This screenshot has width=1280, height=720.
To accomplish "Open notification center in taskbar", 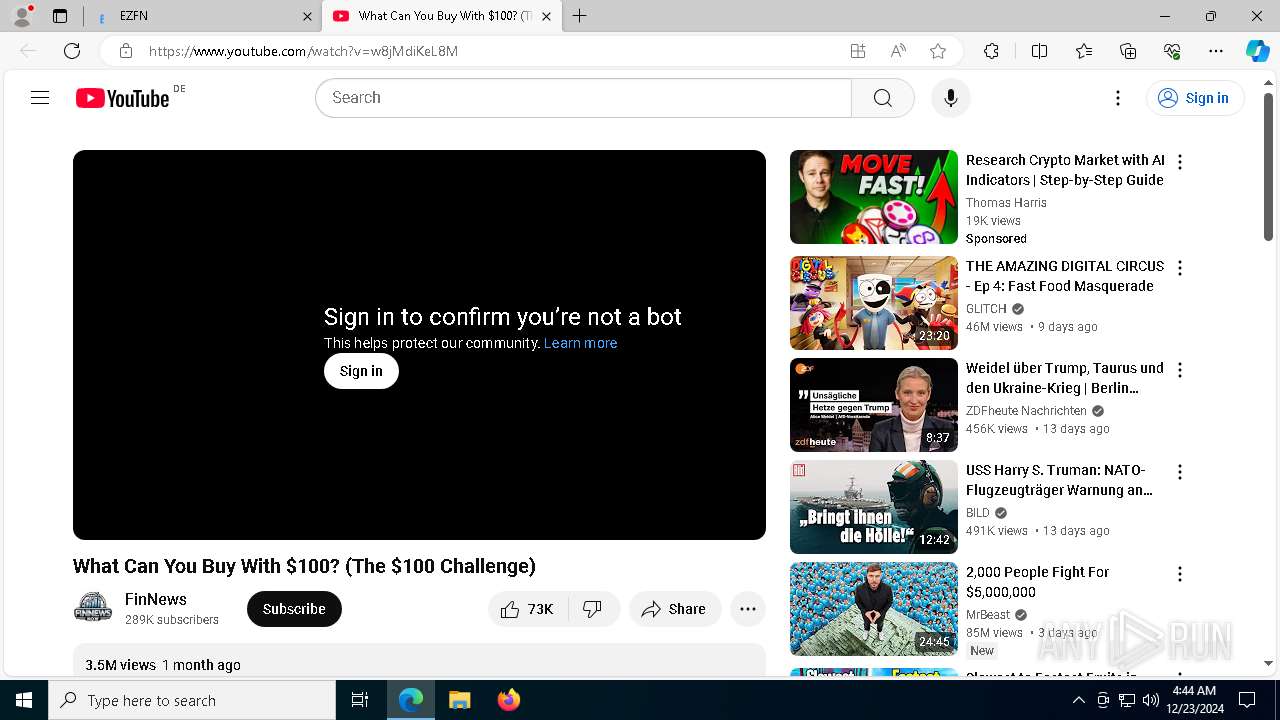I will (1247, 700).
